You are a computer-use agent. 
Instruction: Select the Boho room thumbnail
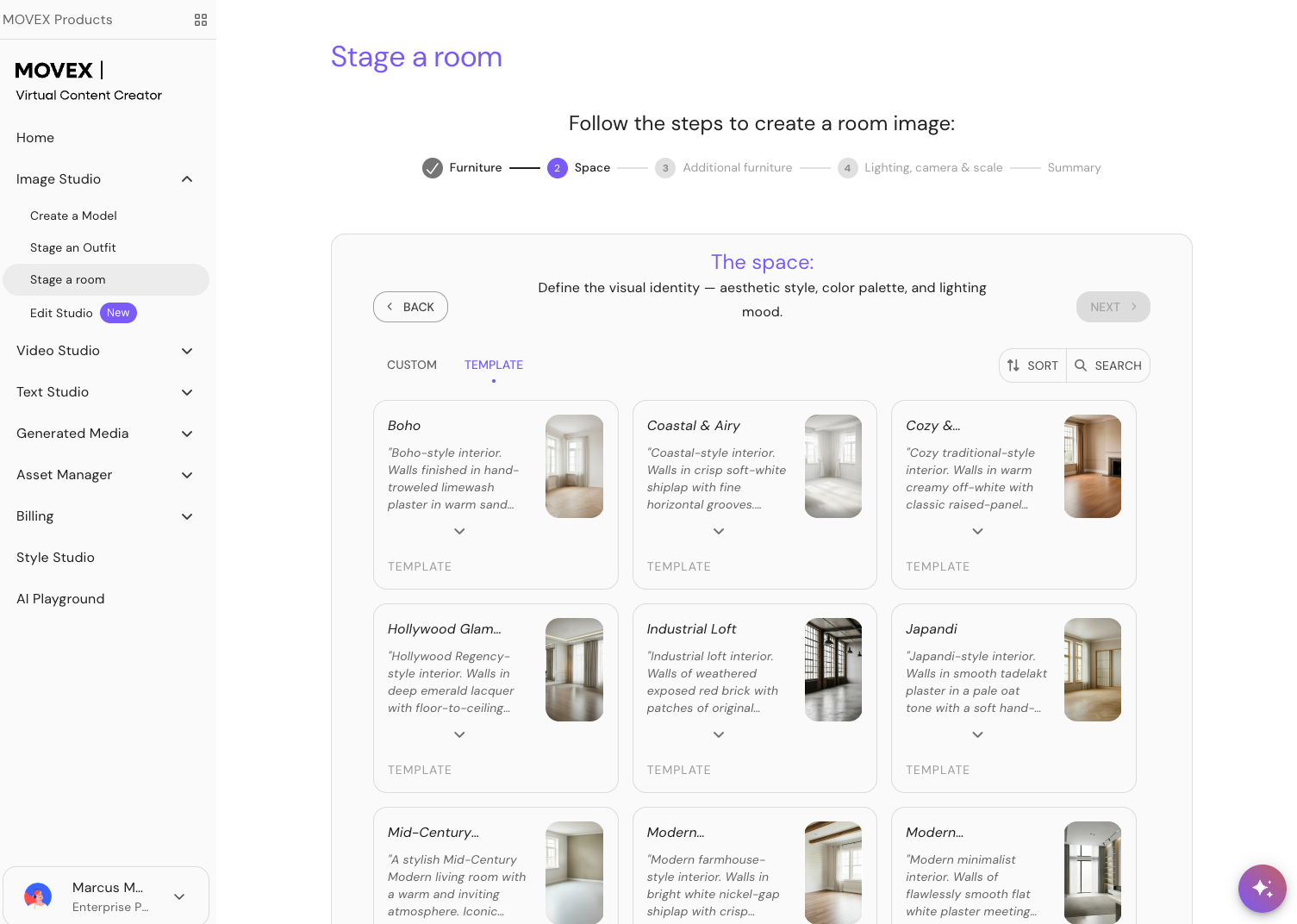(x=575, y=466)
